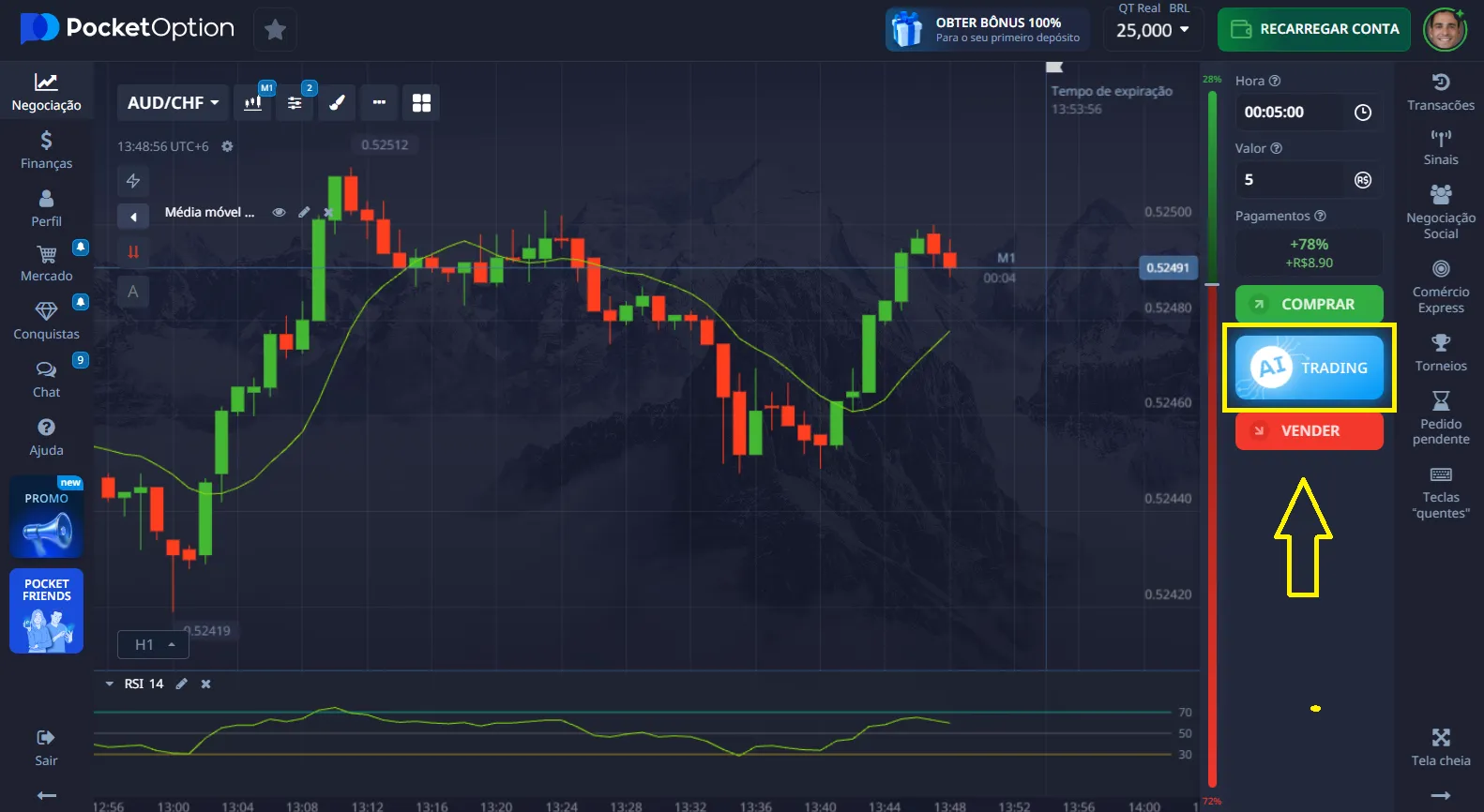The height and width of the screenshot is (812, 1484).
Task: Open the indicators settings icon
Action: click(295, 103)
